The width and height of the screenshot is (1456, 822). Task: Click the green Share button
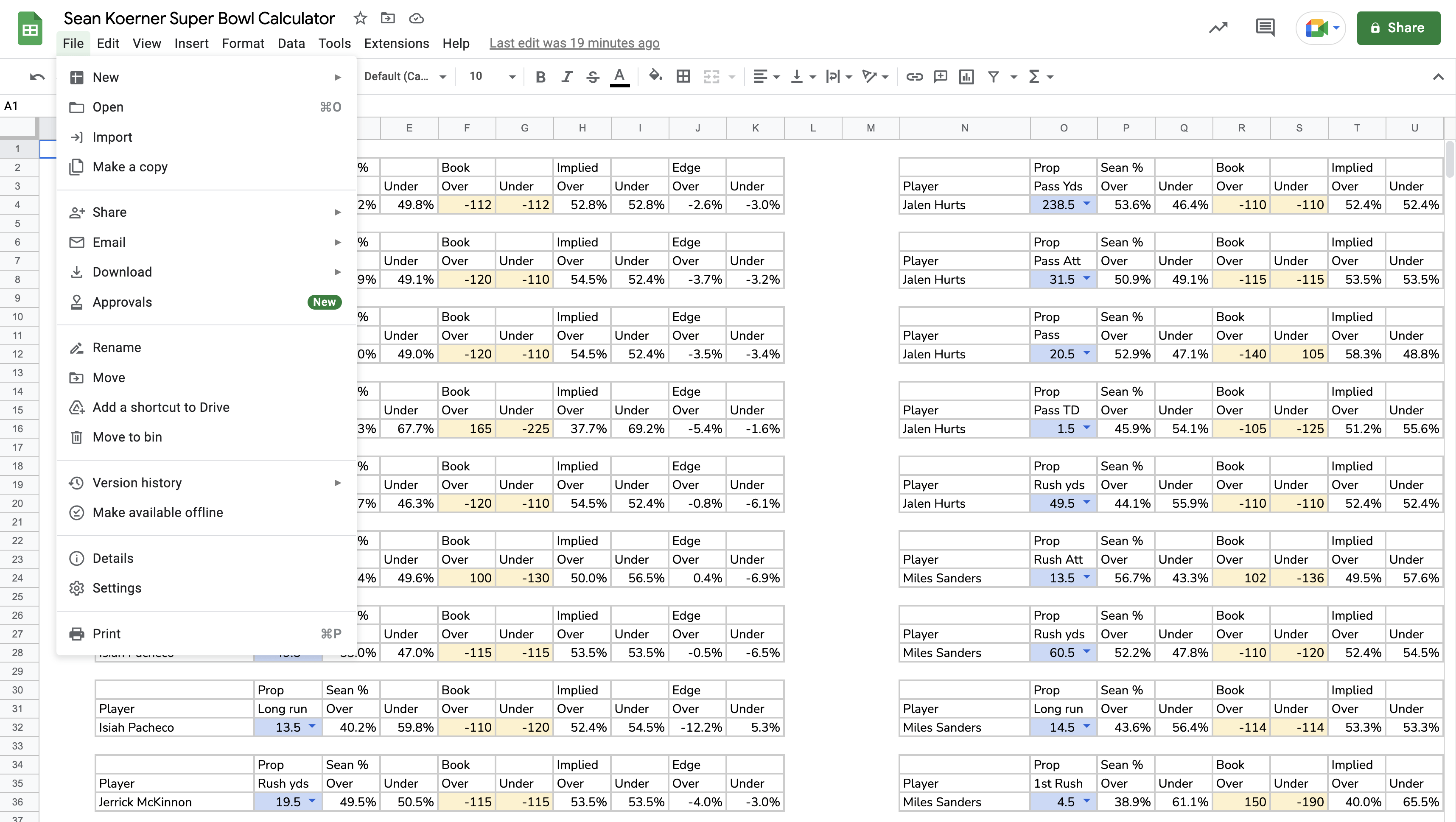(1398, 28)
